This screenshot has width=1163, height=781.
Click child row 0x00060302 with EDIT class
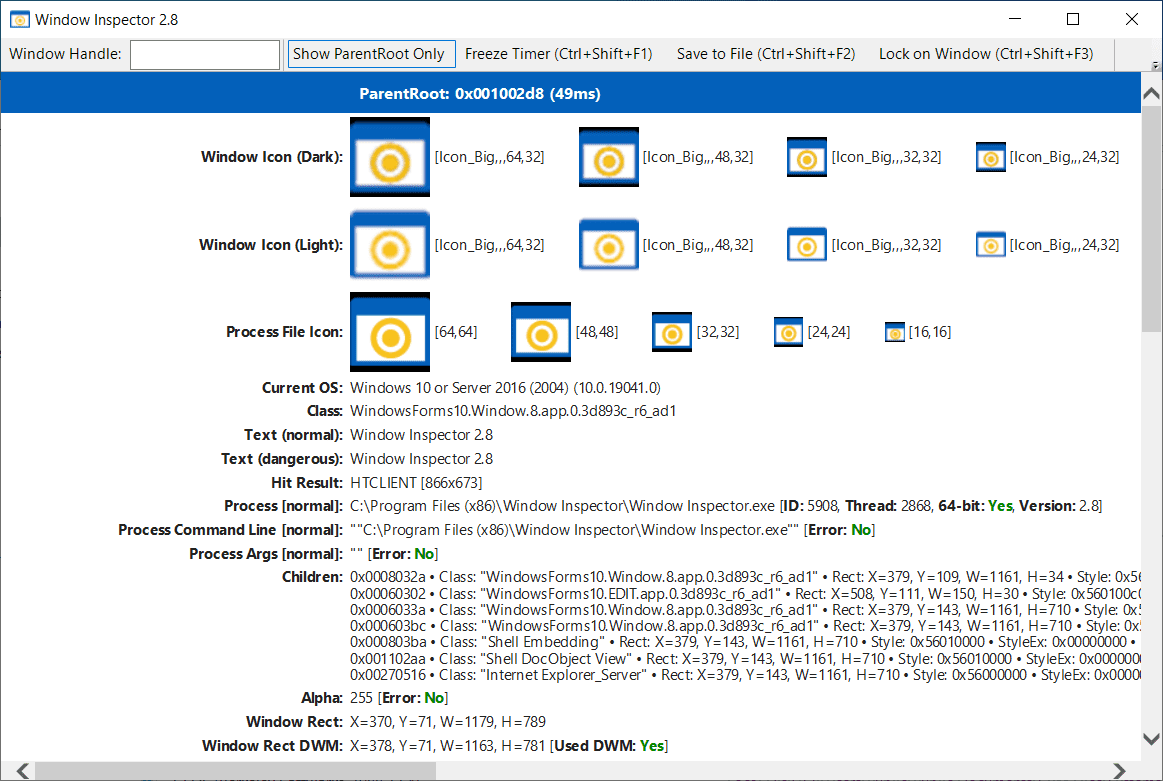click(745, 593)
